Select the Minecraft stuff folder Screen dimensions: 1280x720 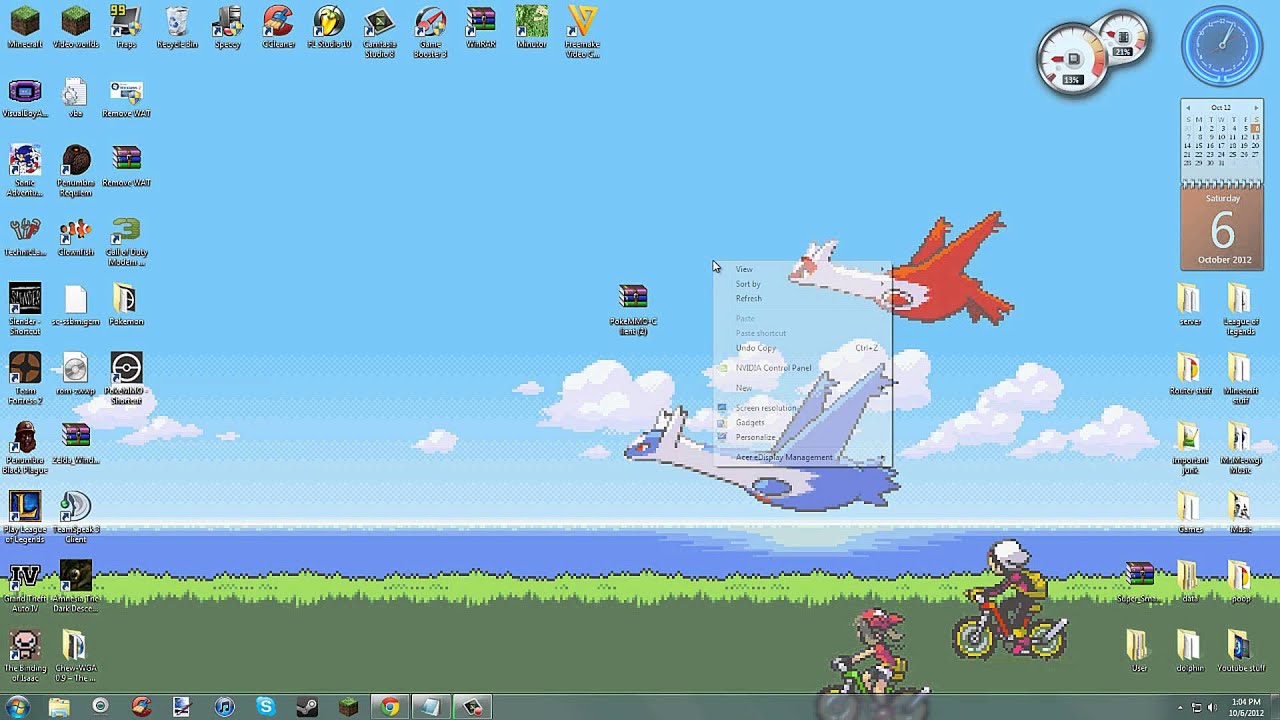tap(1240, 379)
